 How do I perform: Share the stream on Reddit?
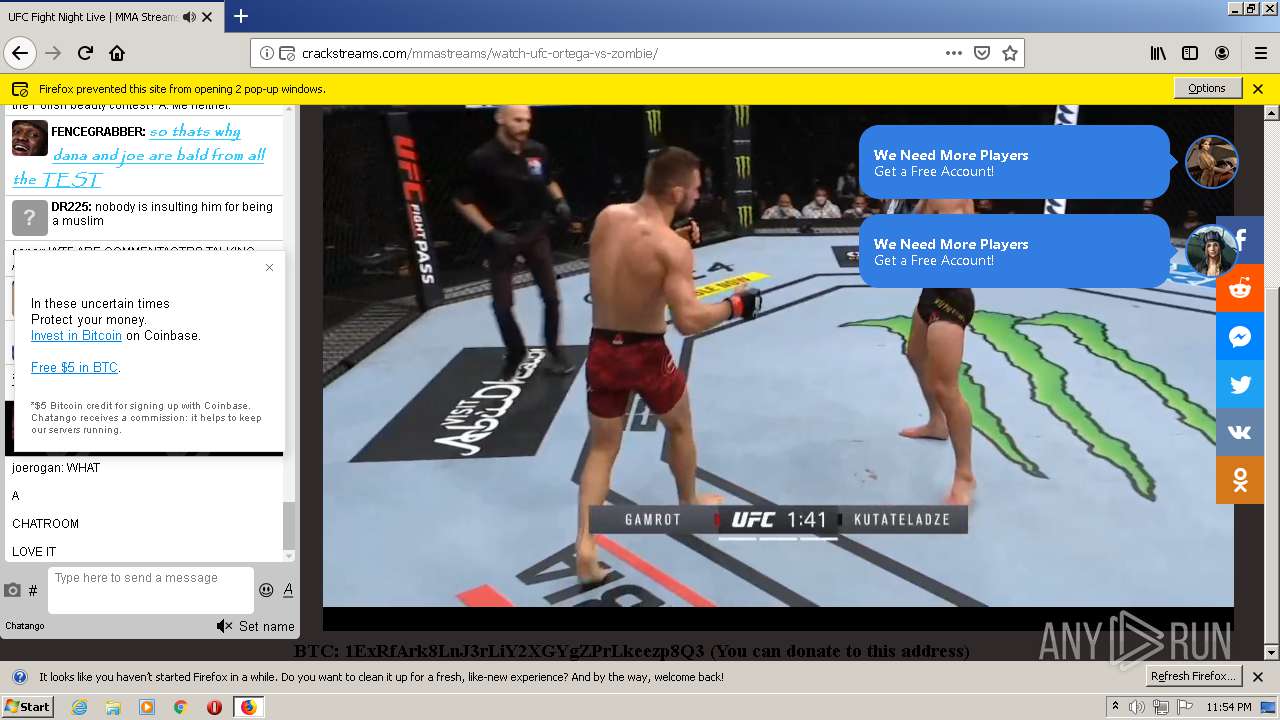pos(1240,288)
